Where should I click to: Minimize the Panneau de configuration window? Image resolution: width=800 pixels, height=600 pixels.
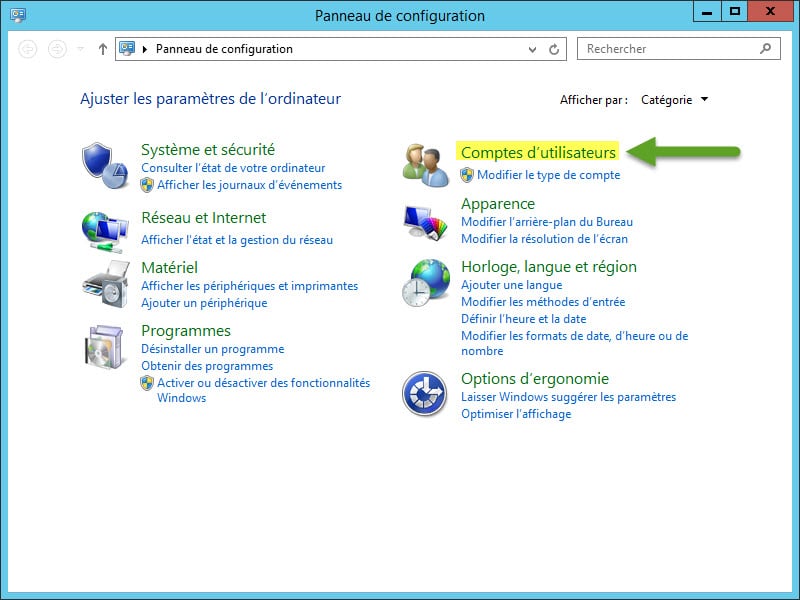(x=707, y=12)
